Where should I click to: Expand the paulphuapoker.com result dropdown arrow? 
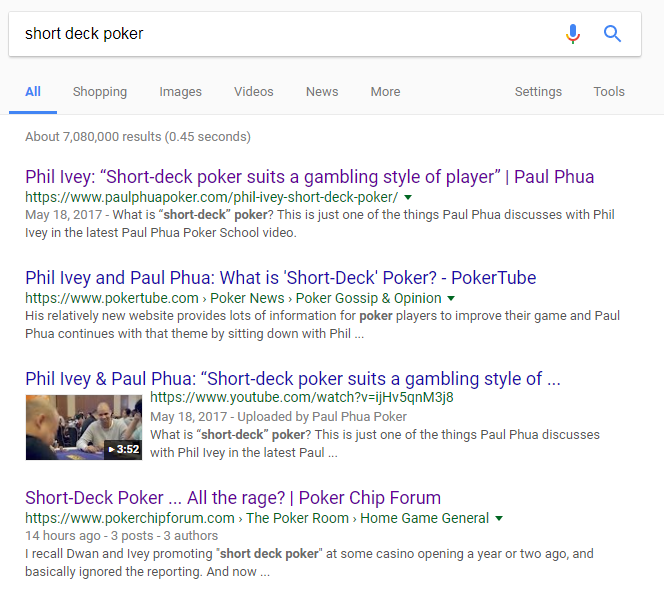pyautogui.click(x=408, y=198)
